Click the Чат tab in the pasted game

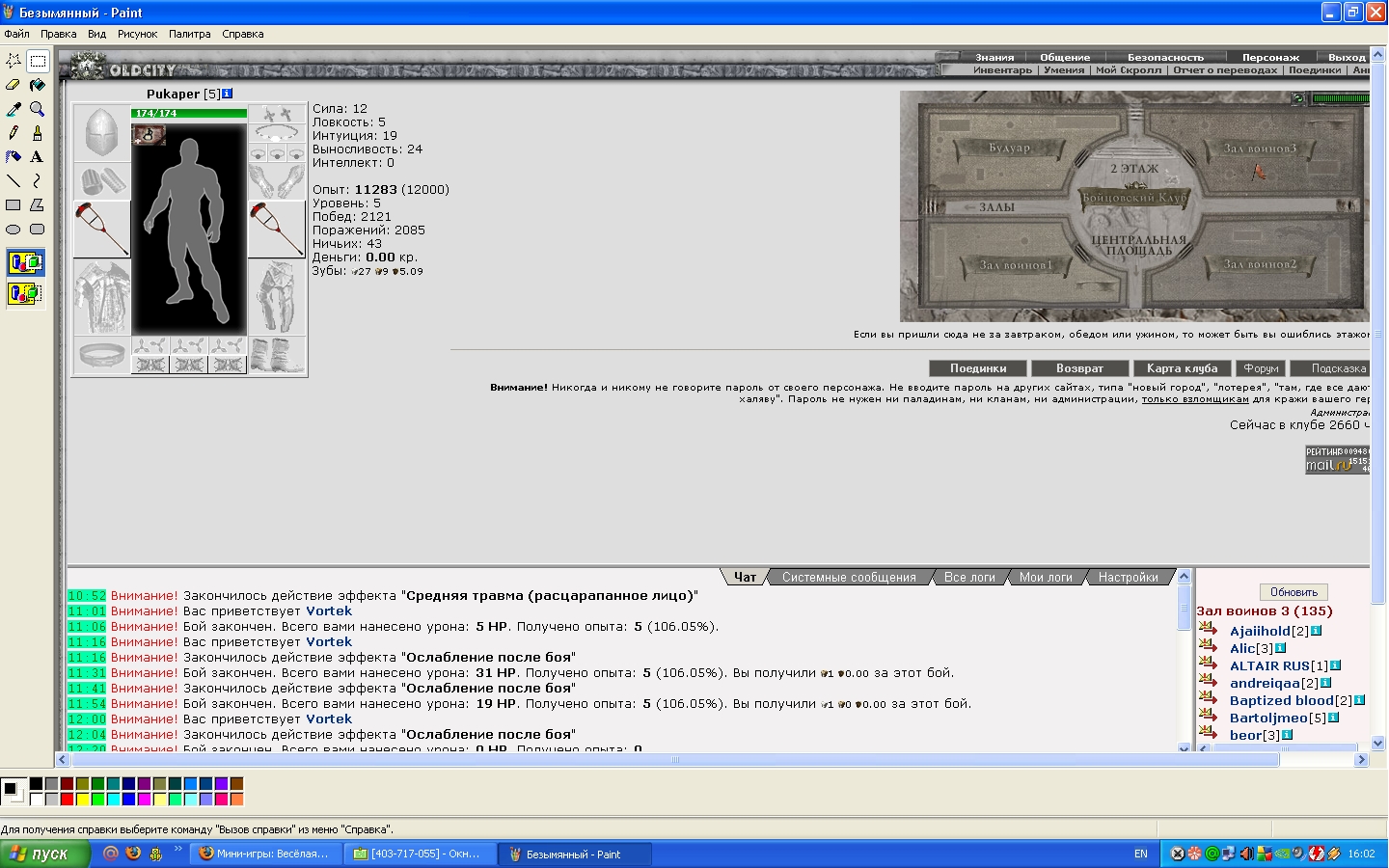point(745,577)
